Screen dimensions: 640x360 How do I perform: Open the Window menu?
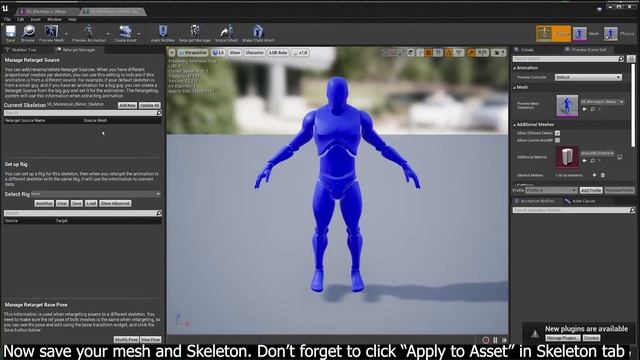(54, 19)
